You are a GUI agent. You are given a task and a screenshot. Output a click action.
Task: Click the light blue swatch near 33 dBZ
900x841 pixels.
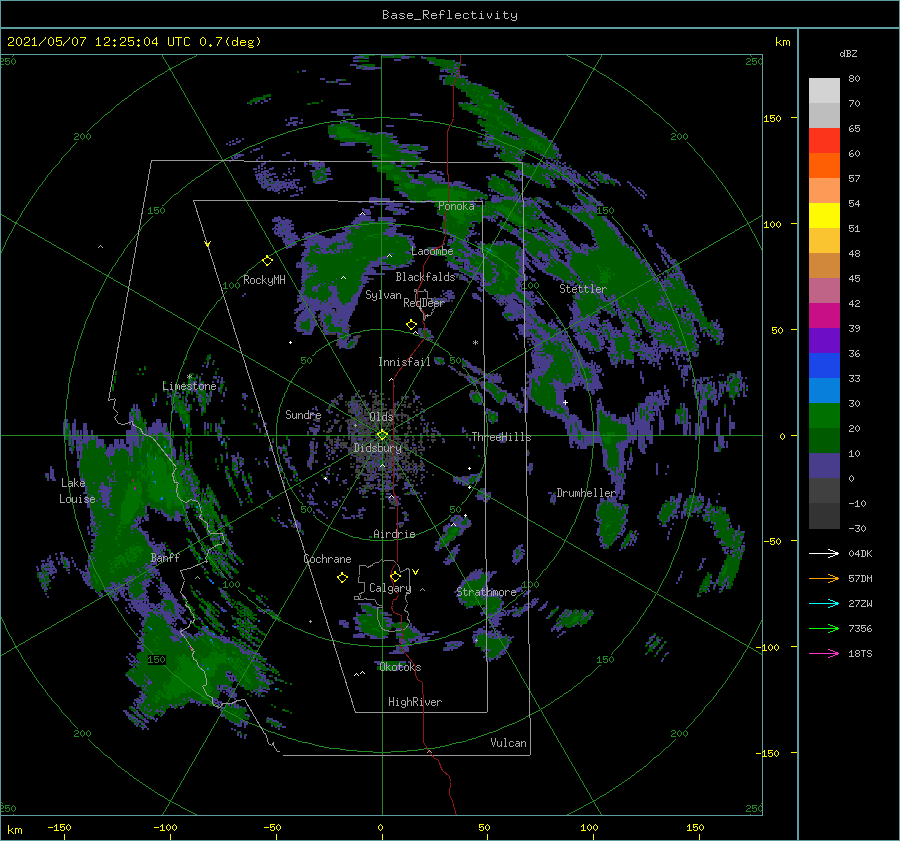(x=824, y=391)
